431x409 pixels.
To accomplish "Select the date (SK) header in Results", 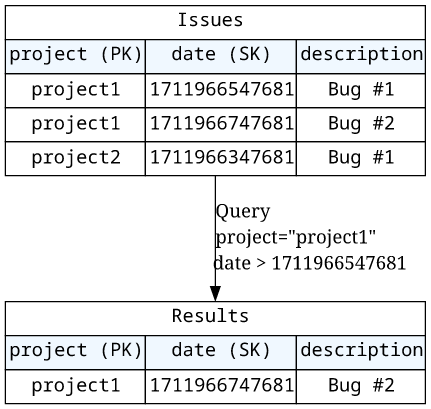I will 221,353.
